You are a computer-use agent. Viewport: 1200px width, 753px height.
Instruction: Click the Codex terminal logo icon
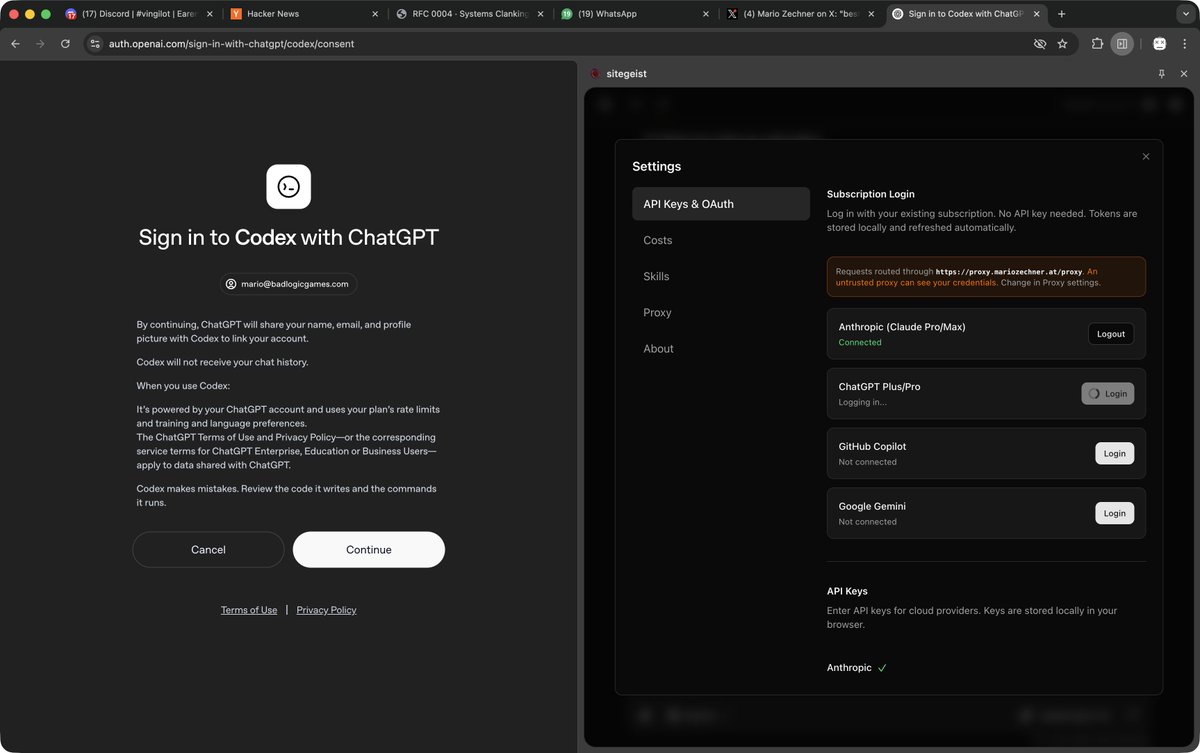coord(288,187)
